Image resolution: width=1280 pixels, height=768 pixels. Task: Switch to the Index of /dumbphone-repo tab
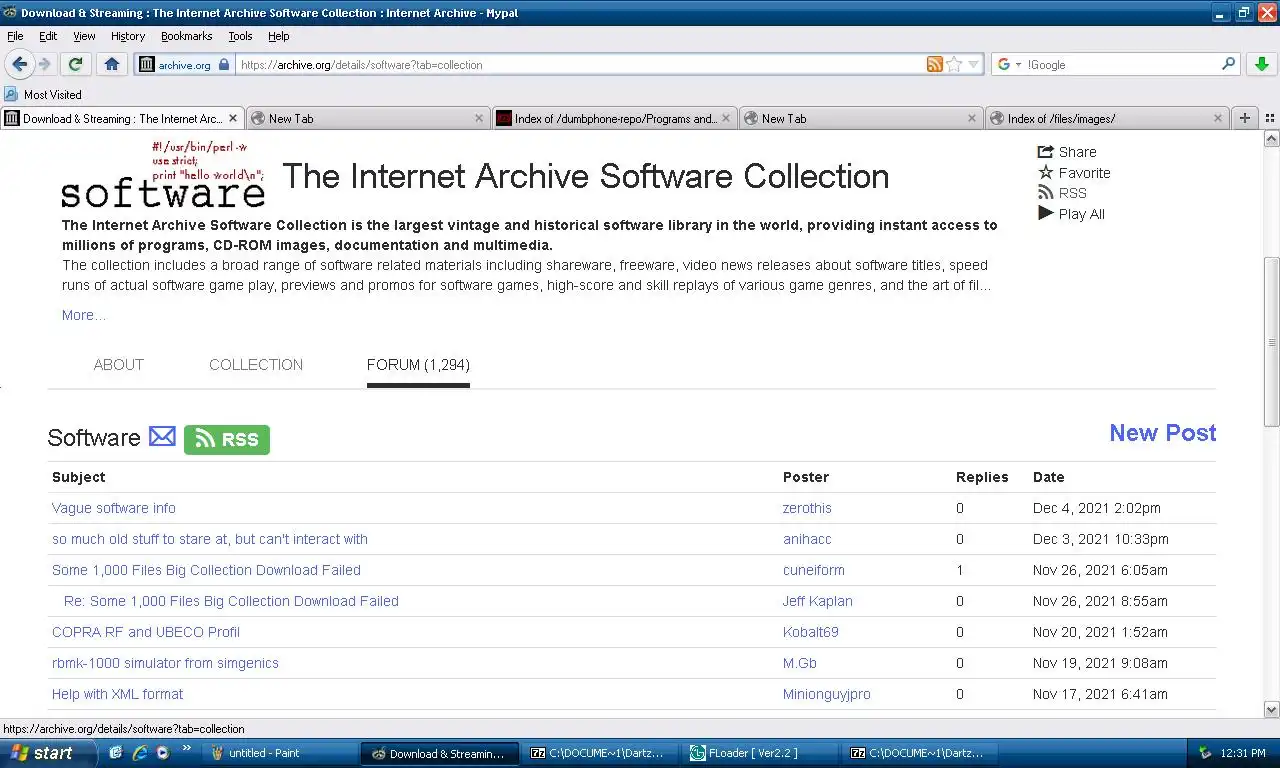click(x=614, y=118)
